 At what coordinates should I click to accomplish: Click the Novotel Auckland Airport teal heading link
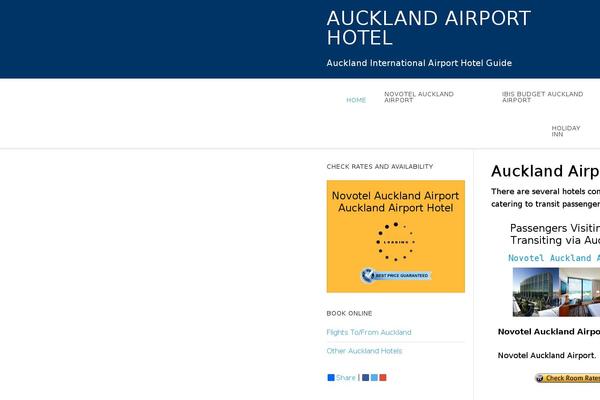[553, 258]
